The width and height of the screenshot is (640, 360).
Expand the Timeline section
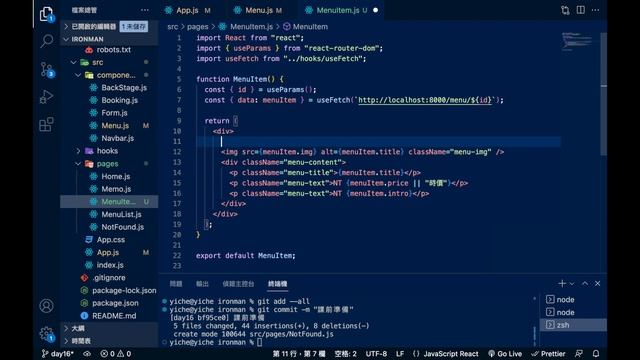109,341
